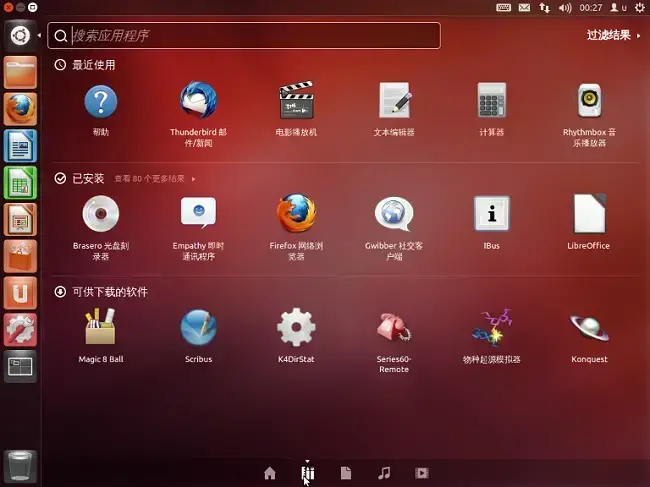Switch to the Applications lens tab
The height and width of the screenshot is (487, 650).
[308, 473]
